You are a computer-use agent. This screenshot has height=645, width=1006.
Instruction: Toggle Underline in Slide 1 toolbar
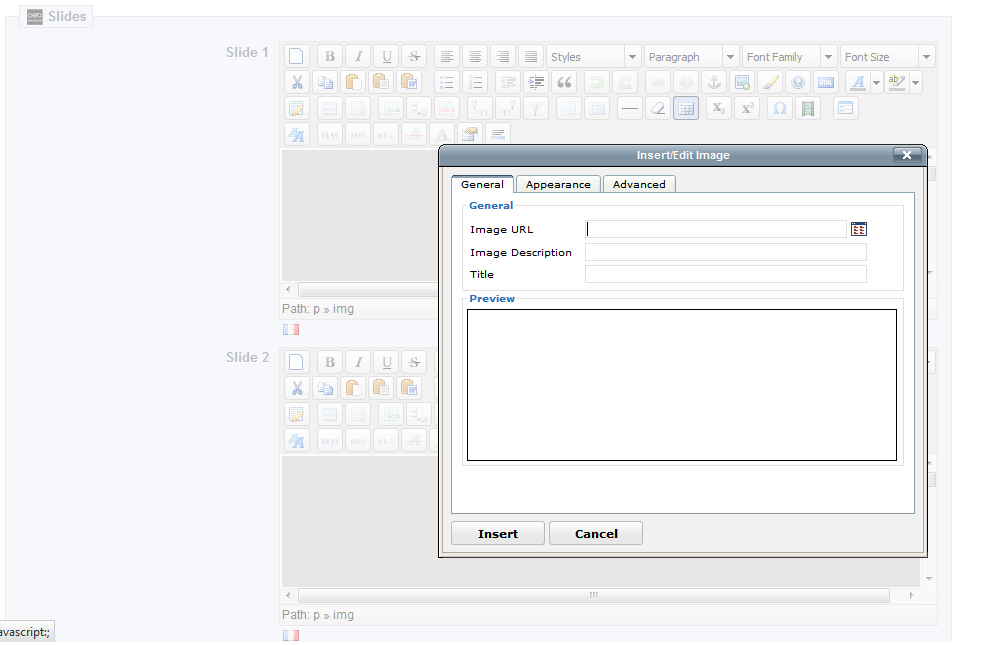coord(386,56)
